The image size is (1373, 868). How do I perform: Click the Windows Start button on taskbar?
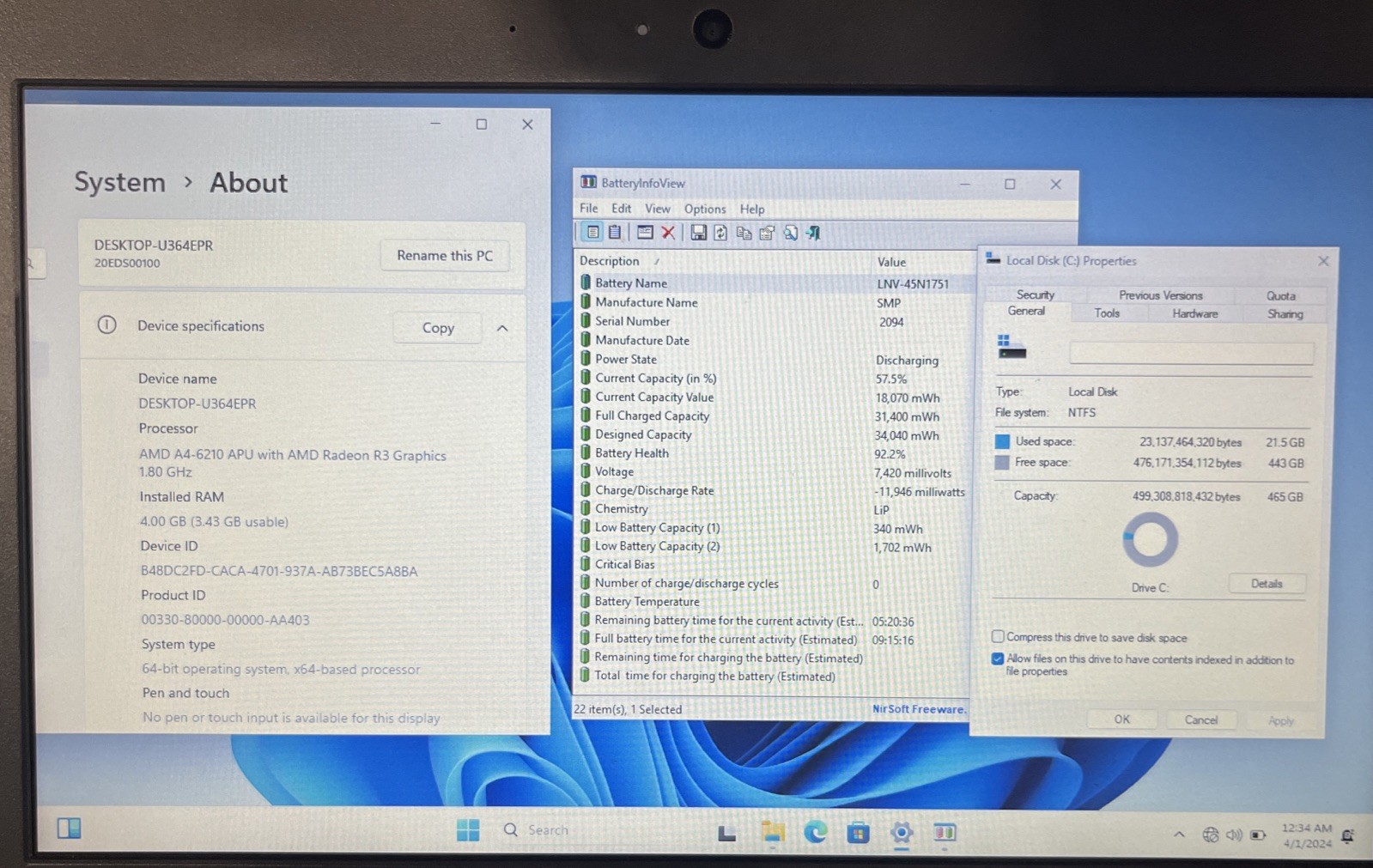pos(468,830)
